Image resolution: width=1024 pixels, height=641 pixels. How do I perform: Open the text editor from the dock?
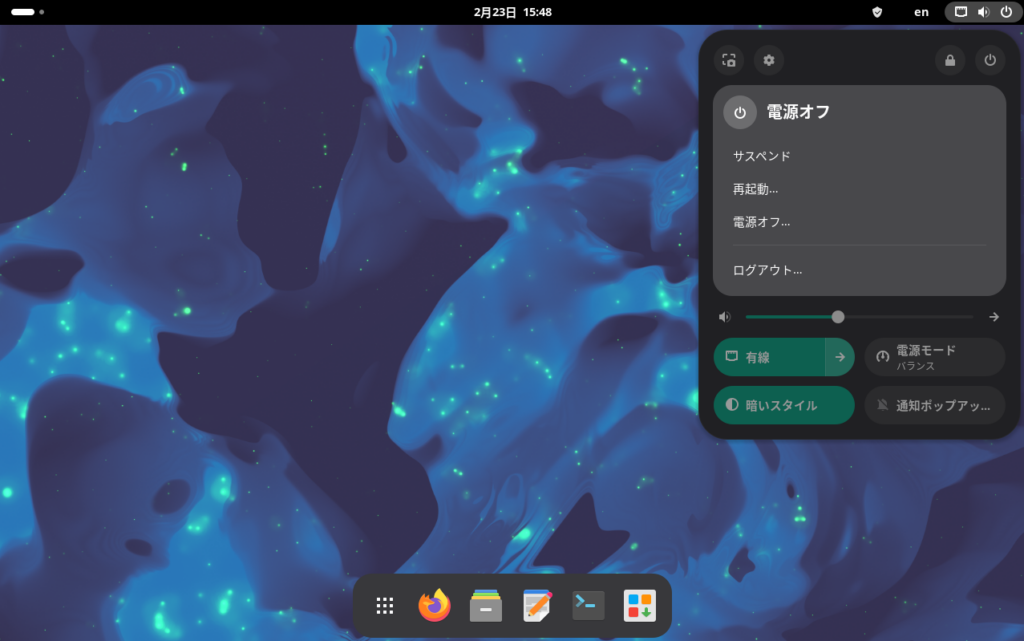click(537, 605)
